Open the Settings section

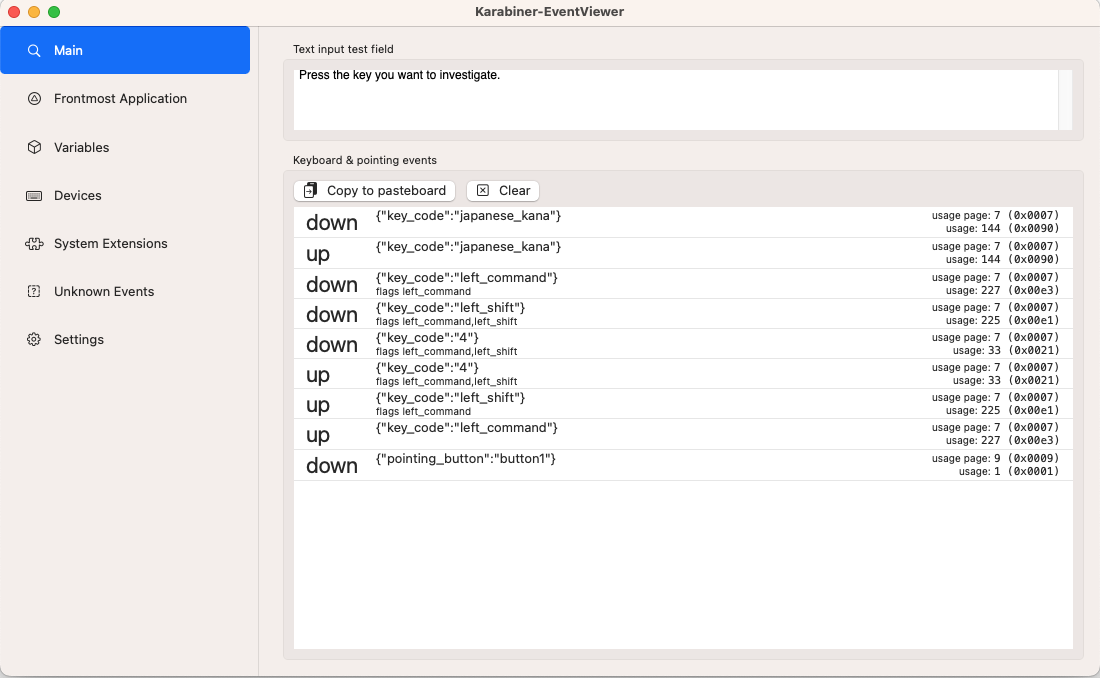pyautogui.click(x=125, y=340)
